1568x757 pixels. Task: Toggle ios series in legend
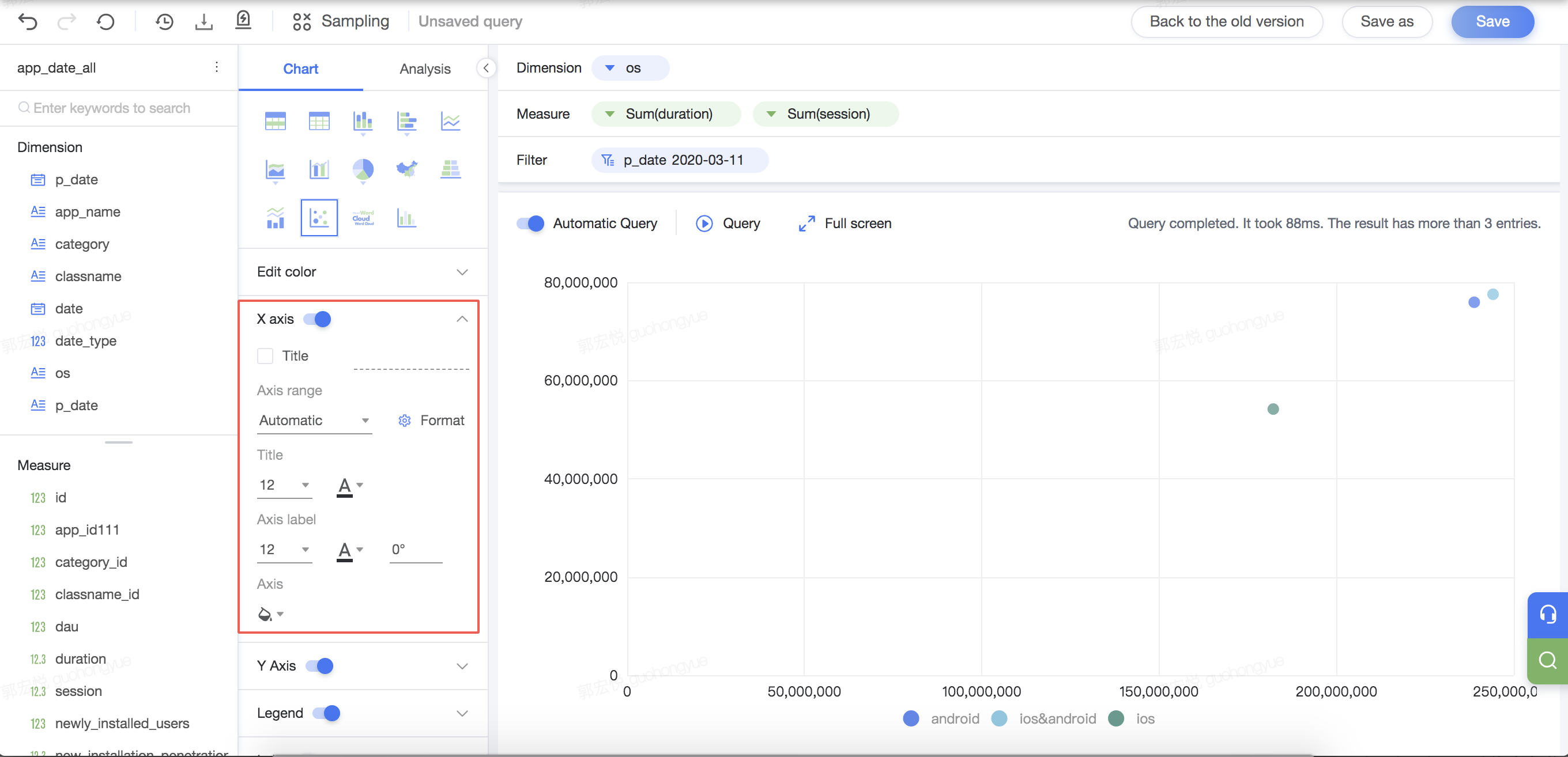1131,718
